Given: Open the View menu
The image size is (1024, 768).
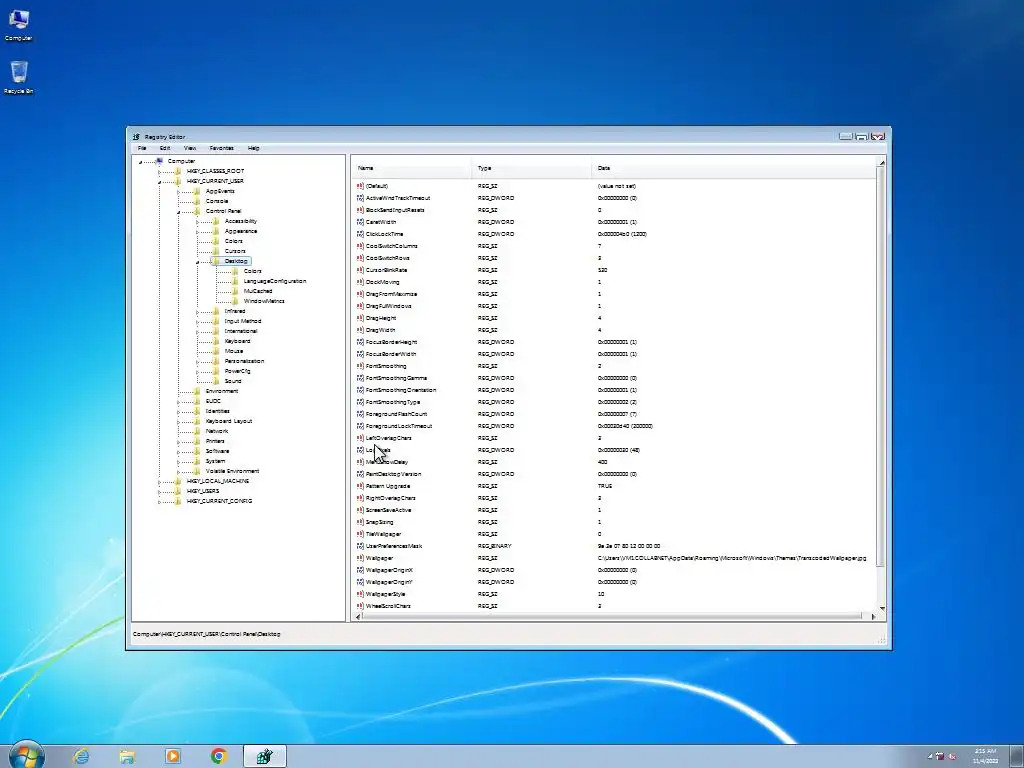Looking at the screenshot, I should click(x=190, y=148).
